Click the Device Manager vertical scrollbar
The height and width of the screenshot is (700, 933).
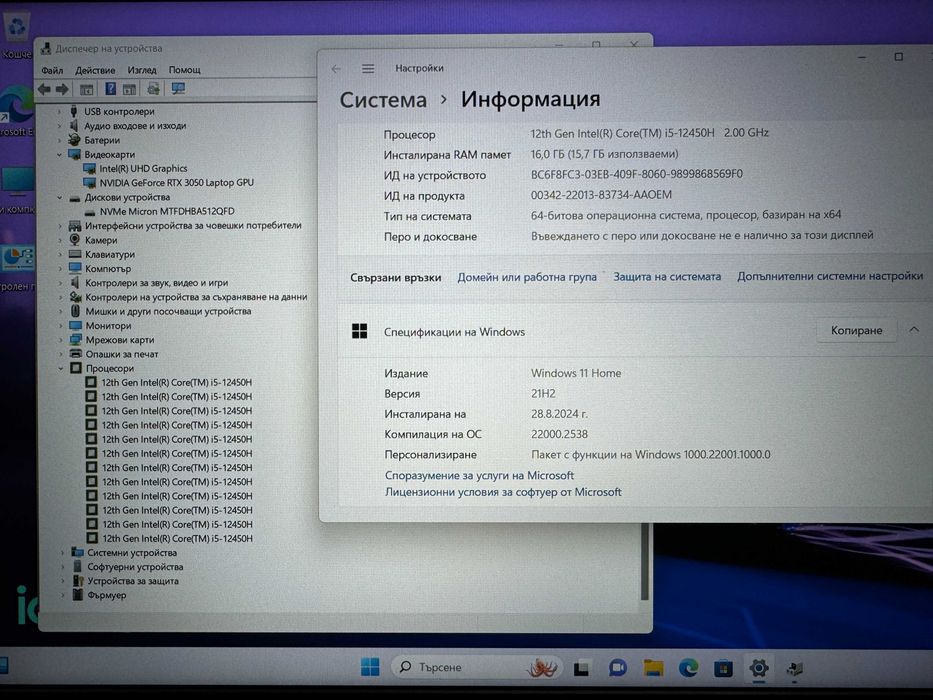point(644,562)
